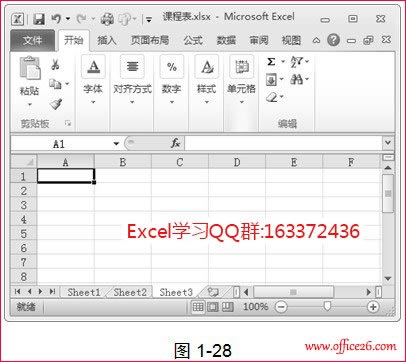
Task: Open the 单元格 cells group
Action: [x=241, y=80]
